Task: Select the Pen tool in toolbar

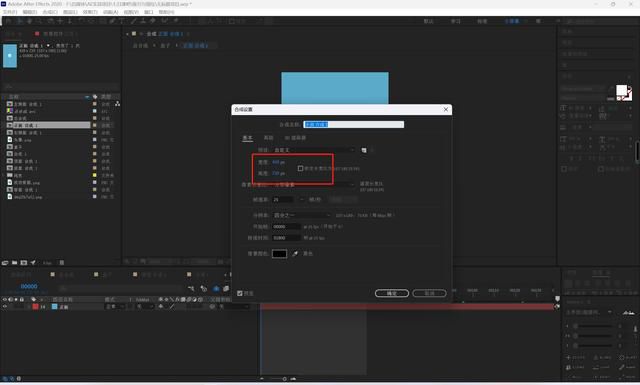Action: click(112, 21)
